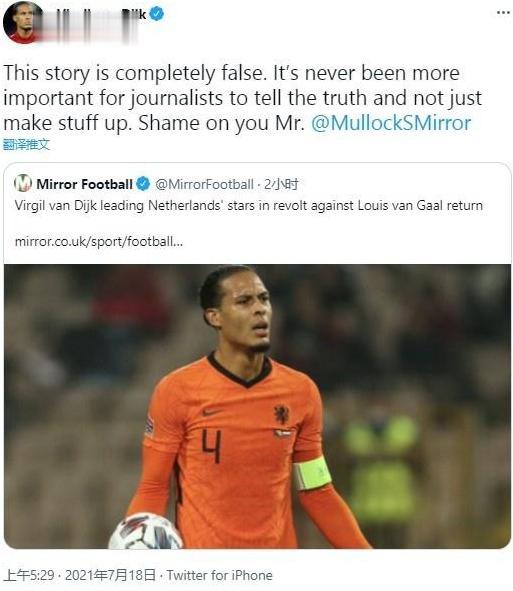Screen dimensions: 513x591
Task: Follow the mirror.co.uk/sport/football link
Action: pyautogui.click(x=99, y=241)
